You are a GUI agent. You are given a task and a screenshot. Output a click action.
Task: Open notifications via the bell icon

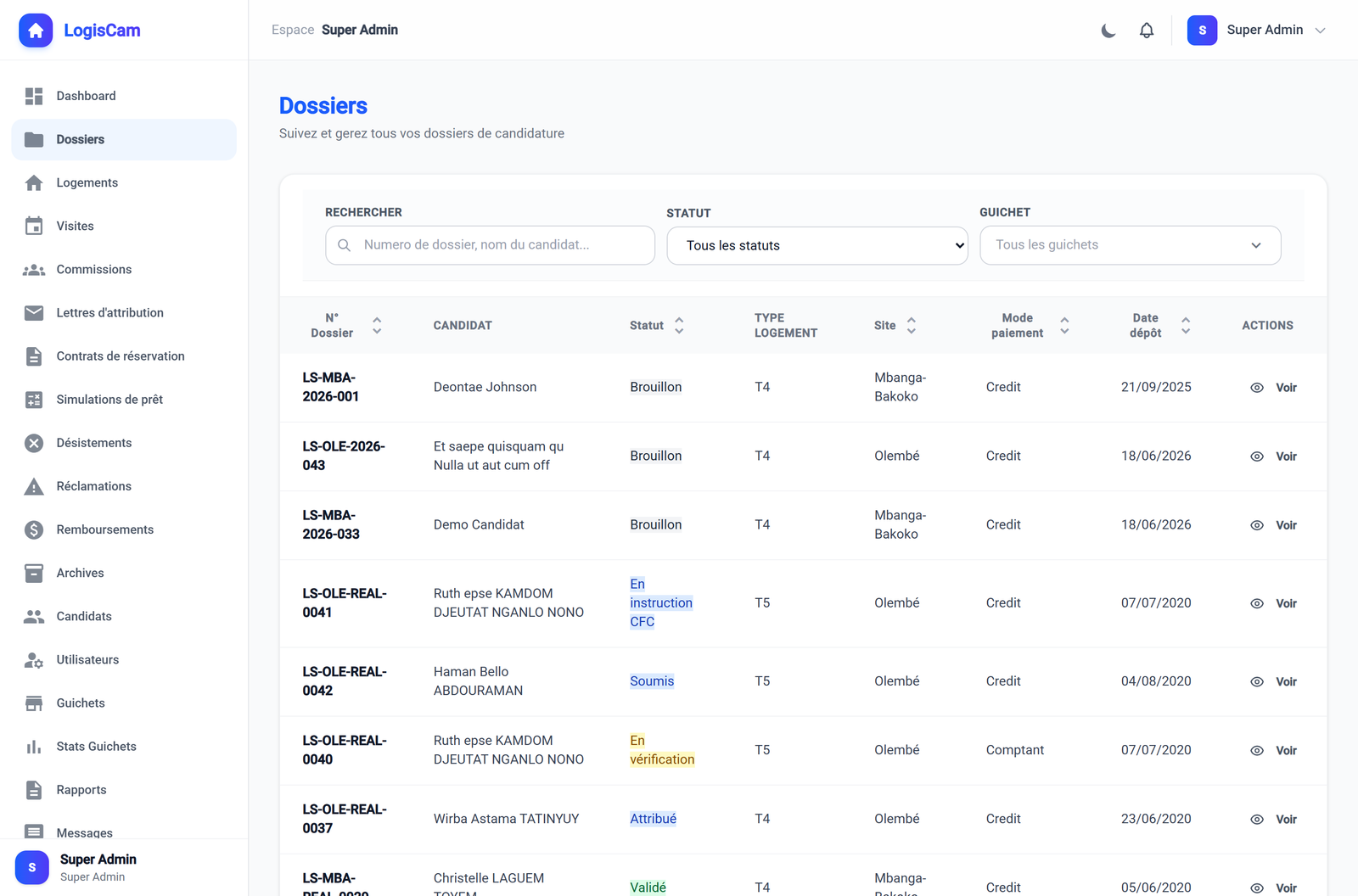(1147, 31)
